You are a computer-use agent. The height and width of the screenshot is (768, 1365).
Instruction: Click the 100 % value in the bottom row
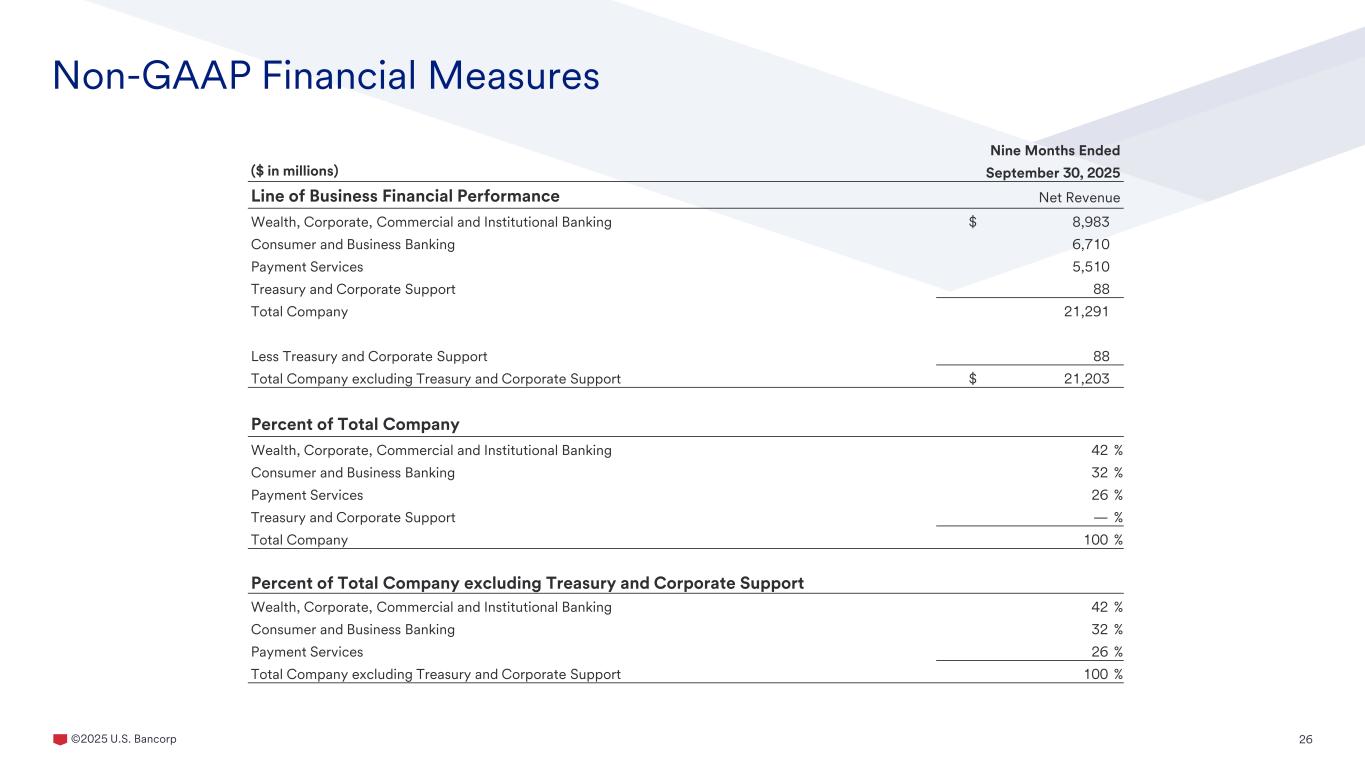tap(1103, 674)
